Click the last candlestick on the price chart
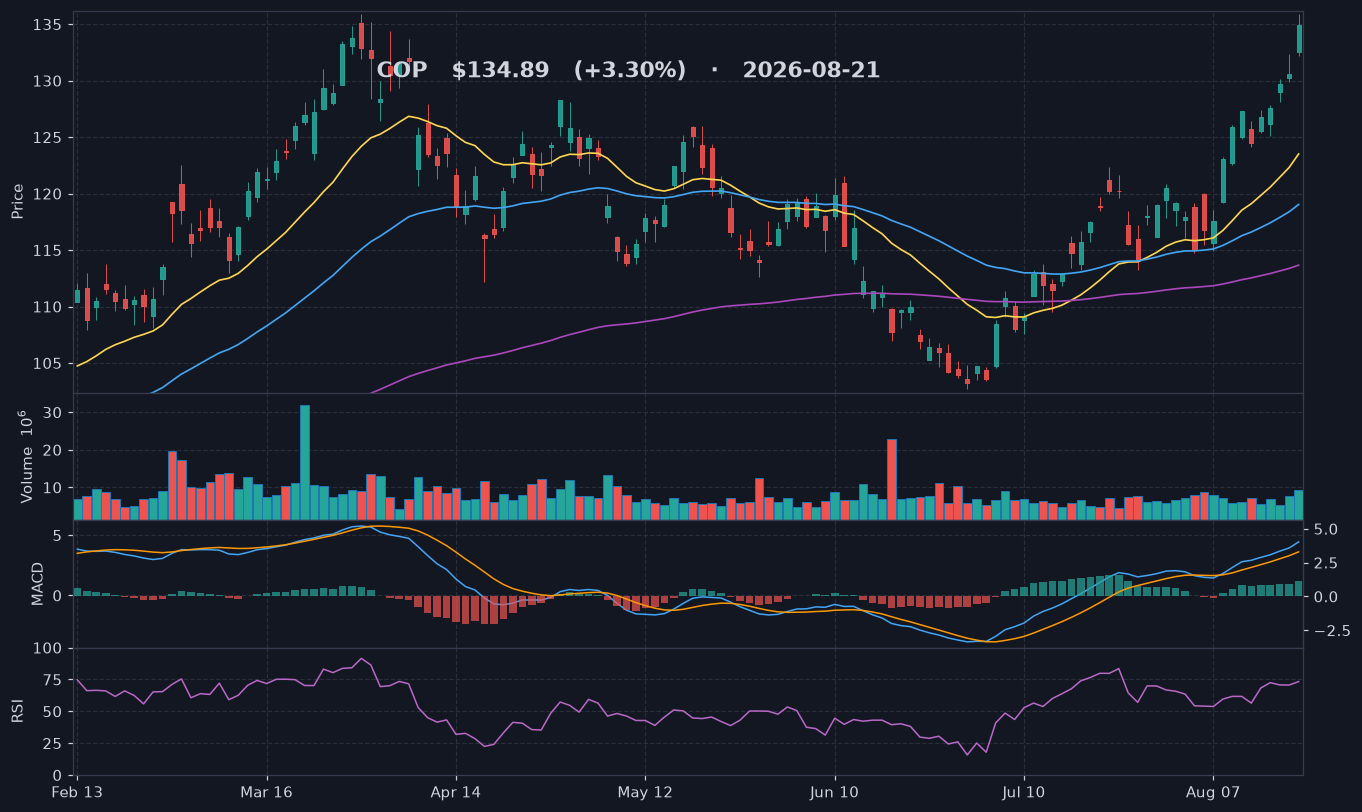Screen dimensions: 1362x812 coord(1299,37)
